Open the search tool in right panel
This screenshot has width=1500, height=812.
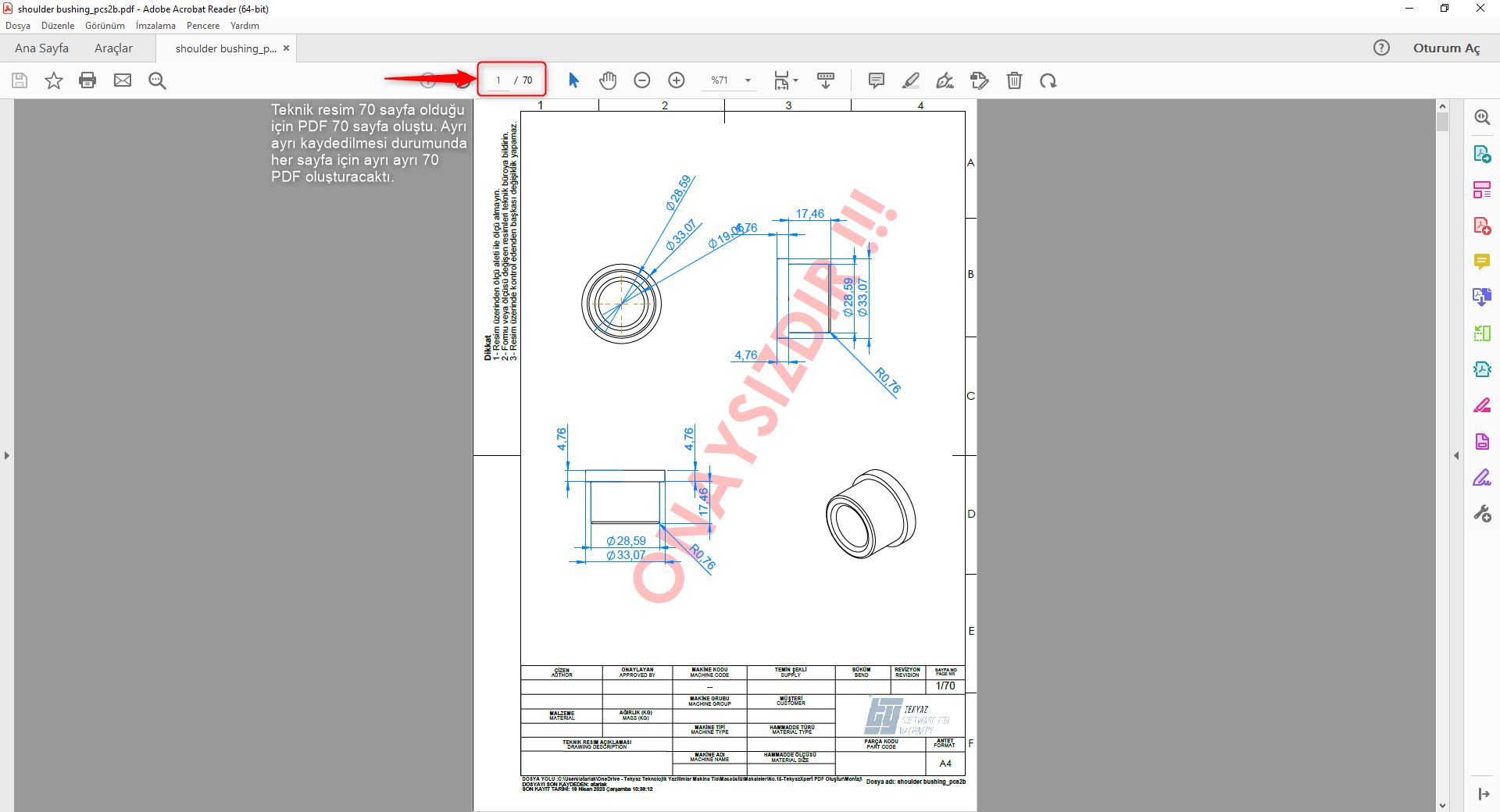pos(1482,117)
